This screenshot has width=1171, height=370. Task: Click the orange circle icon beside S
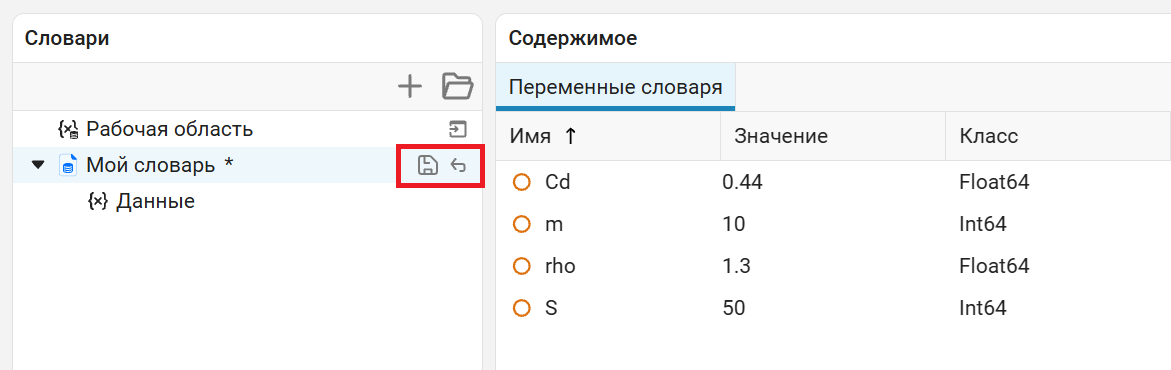[521, 307]
